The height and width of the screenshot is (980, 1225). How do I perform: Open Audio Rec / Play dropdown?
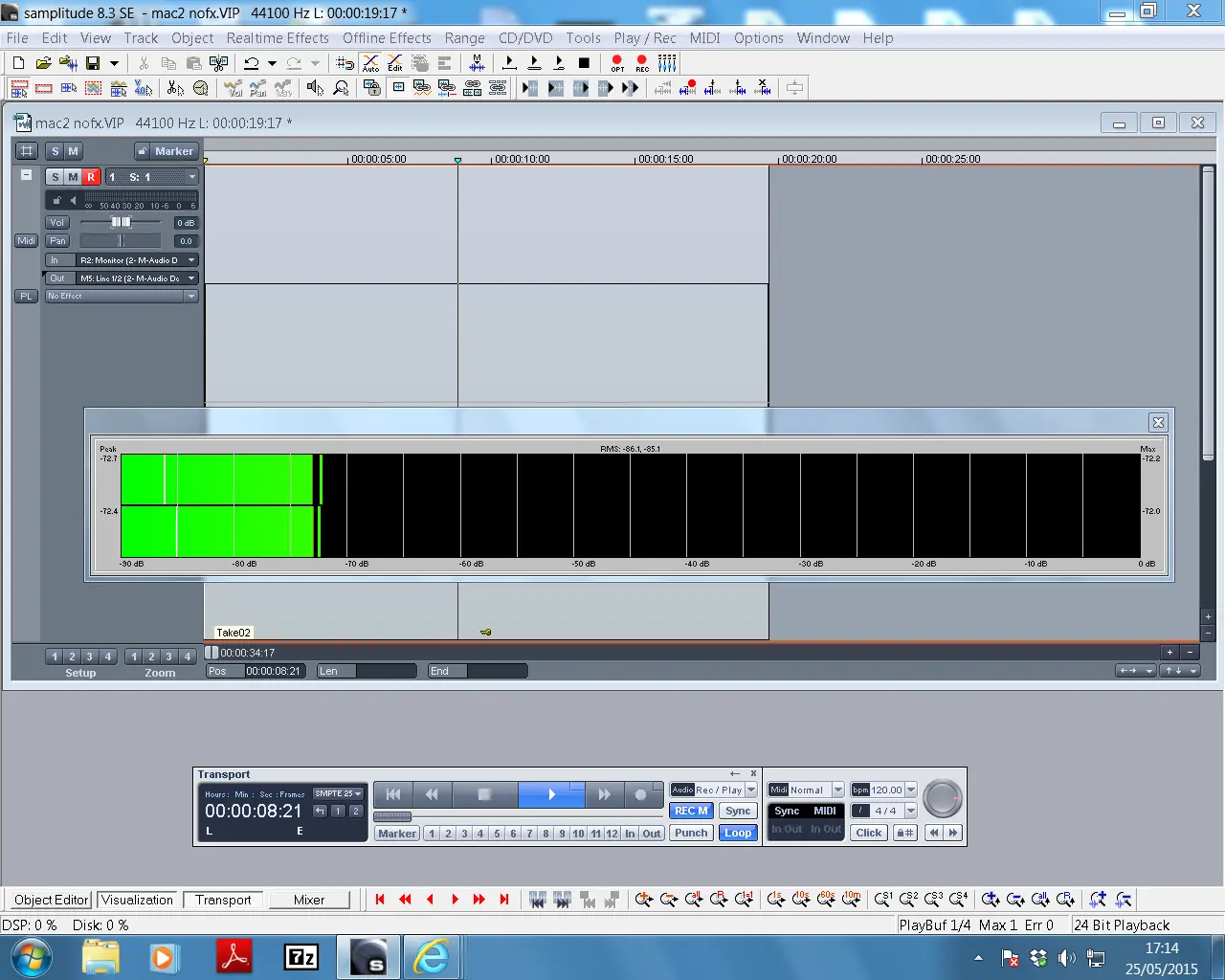point(714,790)
